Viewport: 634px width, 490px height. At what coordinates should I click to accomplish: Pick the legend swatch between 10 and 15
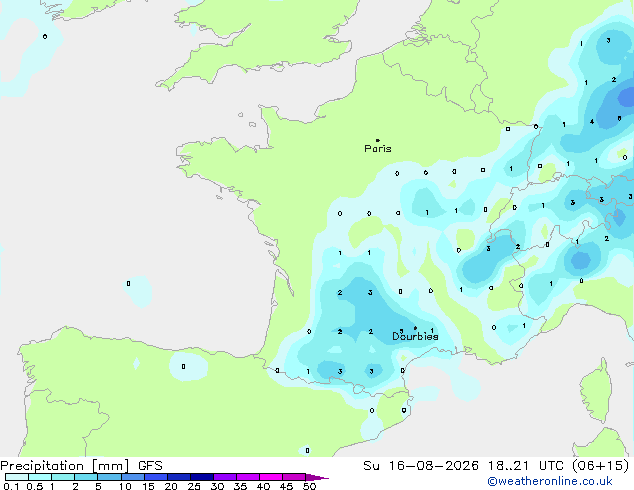(x=133, y=477)
